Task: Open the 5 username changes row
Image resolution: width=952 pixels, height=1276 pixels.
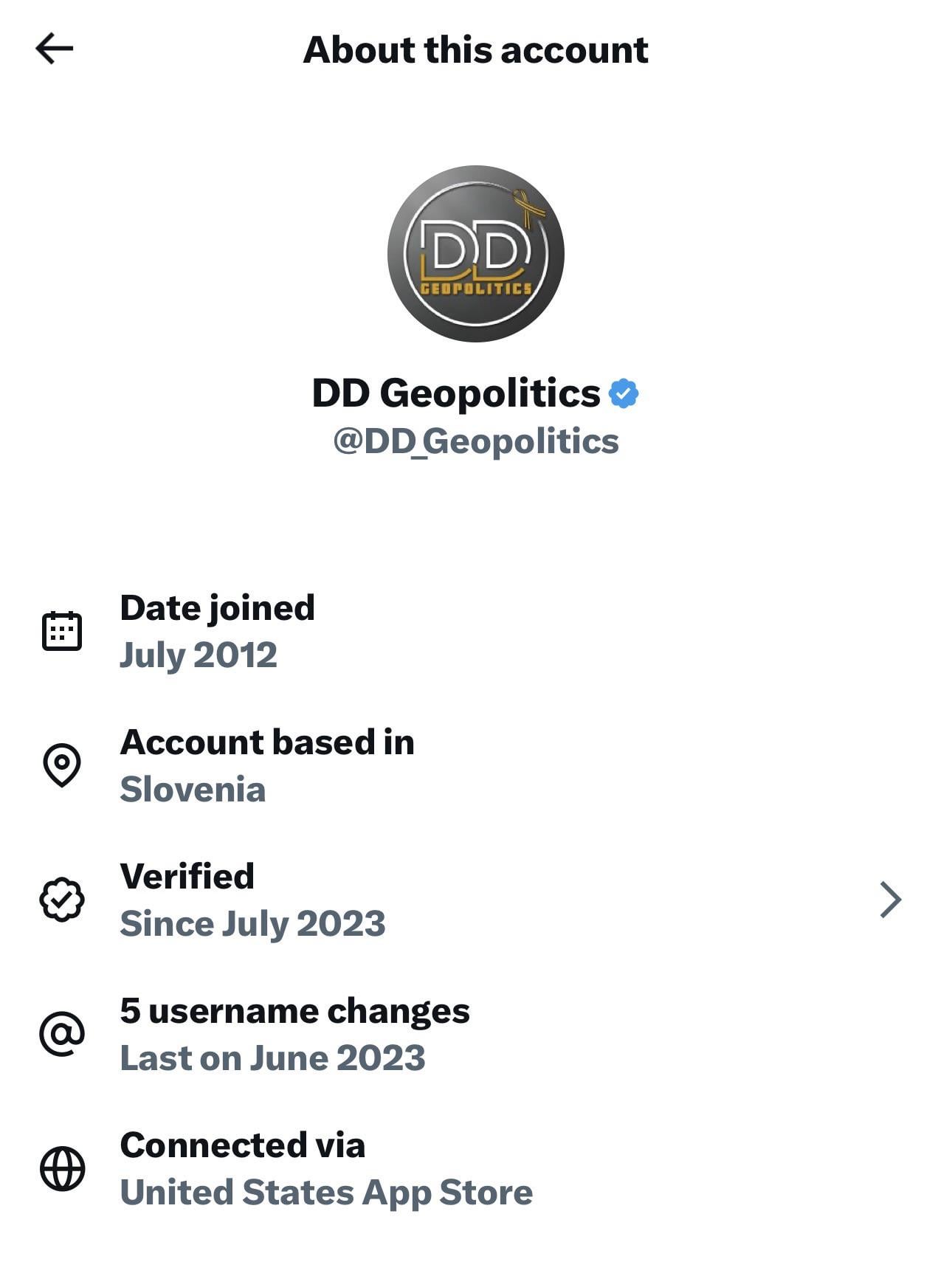Action: (x=476, y=1034)
